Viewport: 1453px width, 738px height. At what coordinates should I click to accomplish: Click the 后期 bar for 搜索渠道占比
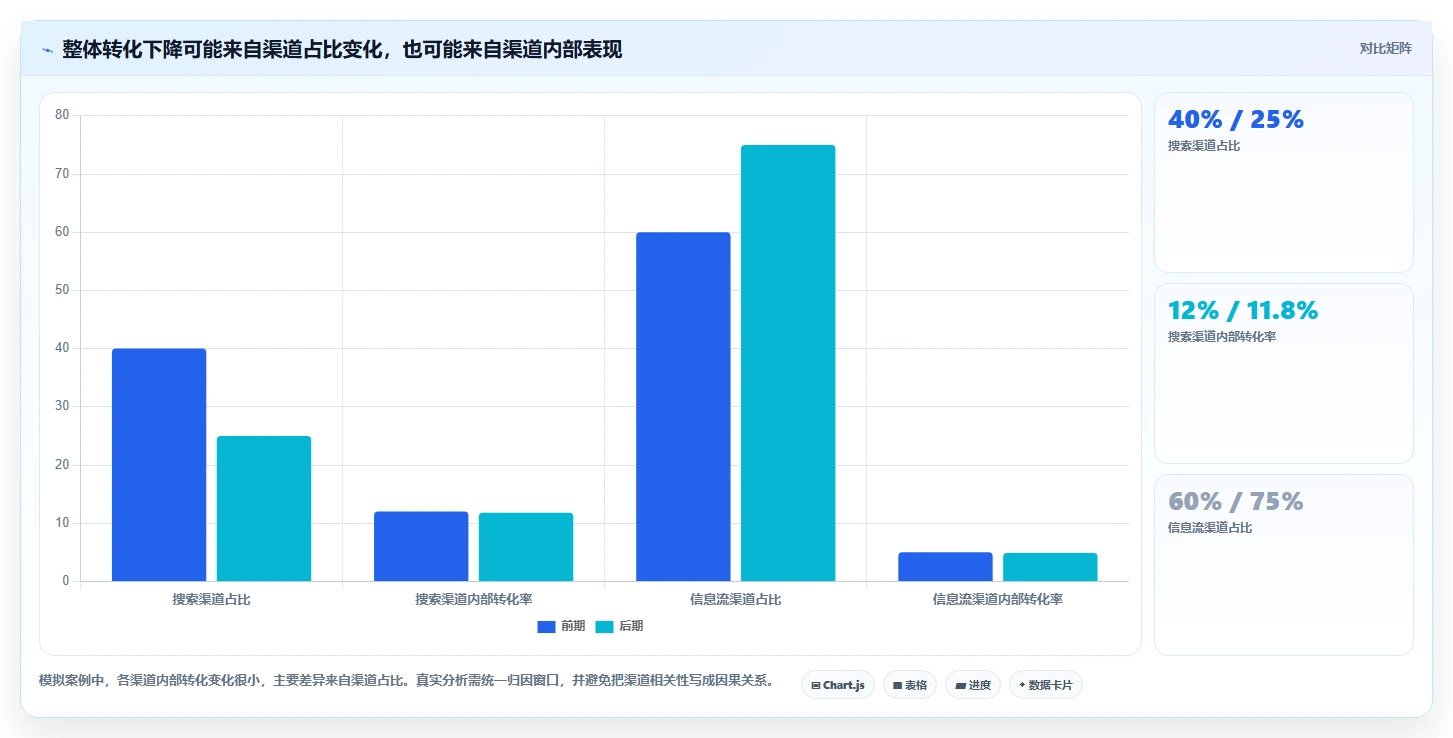(x=264, y=509)
